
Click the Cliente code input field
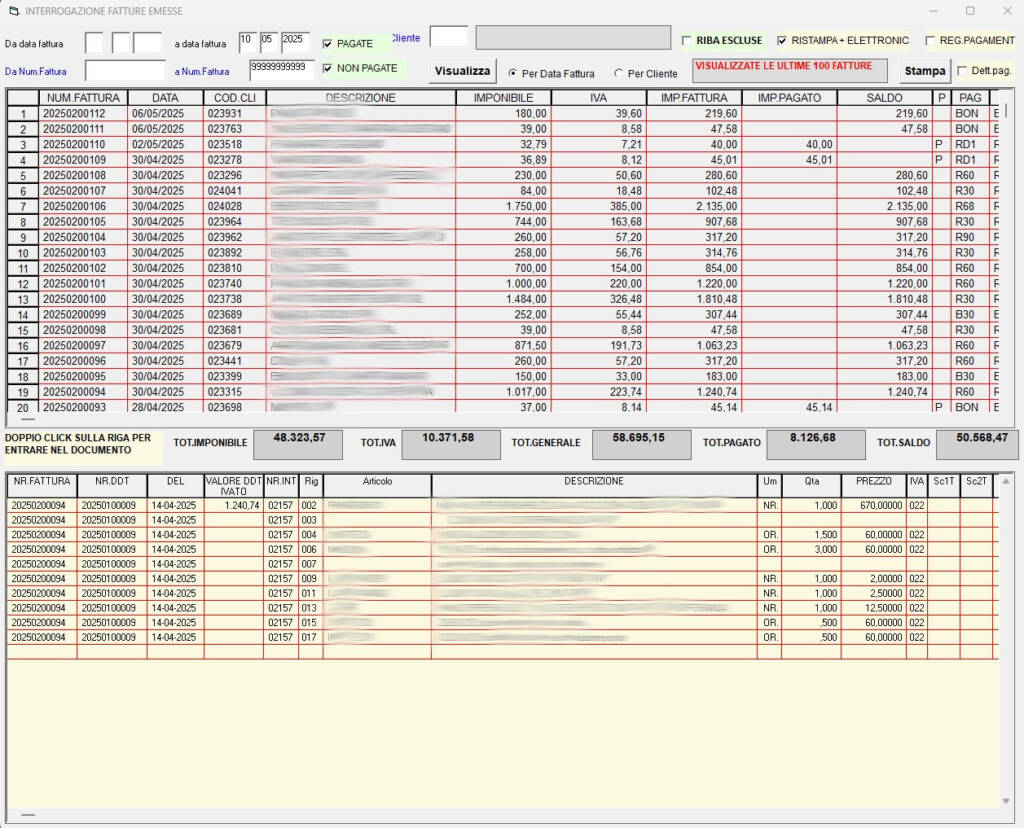coord(449,37)
